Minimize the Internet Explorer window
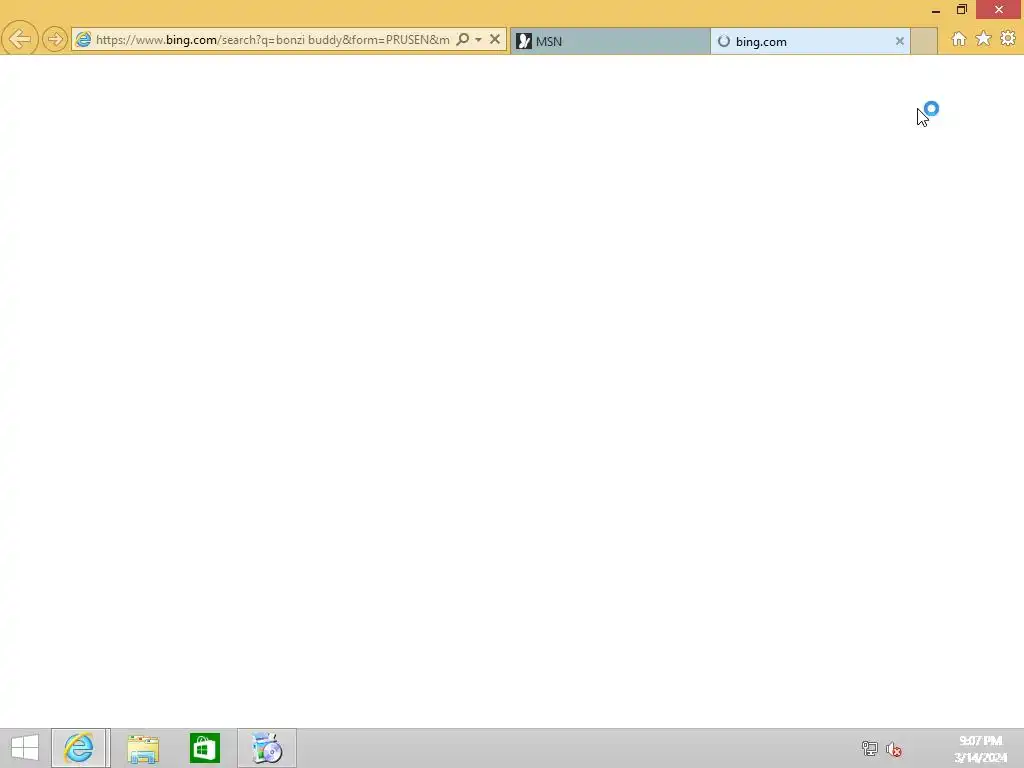This screenshot has width=1024, height=768. click(x=936, y=10)
